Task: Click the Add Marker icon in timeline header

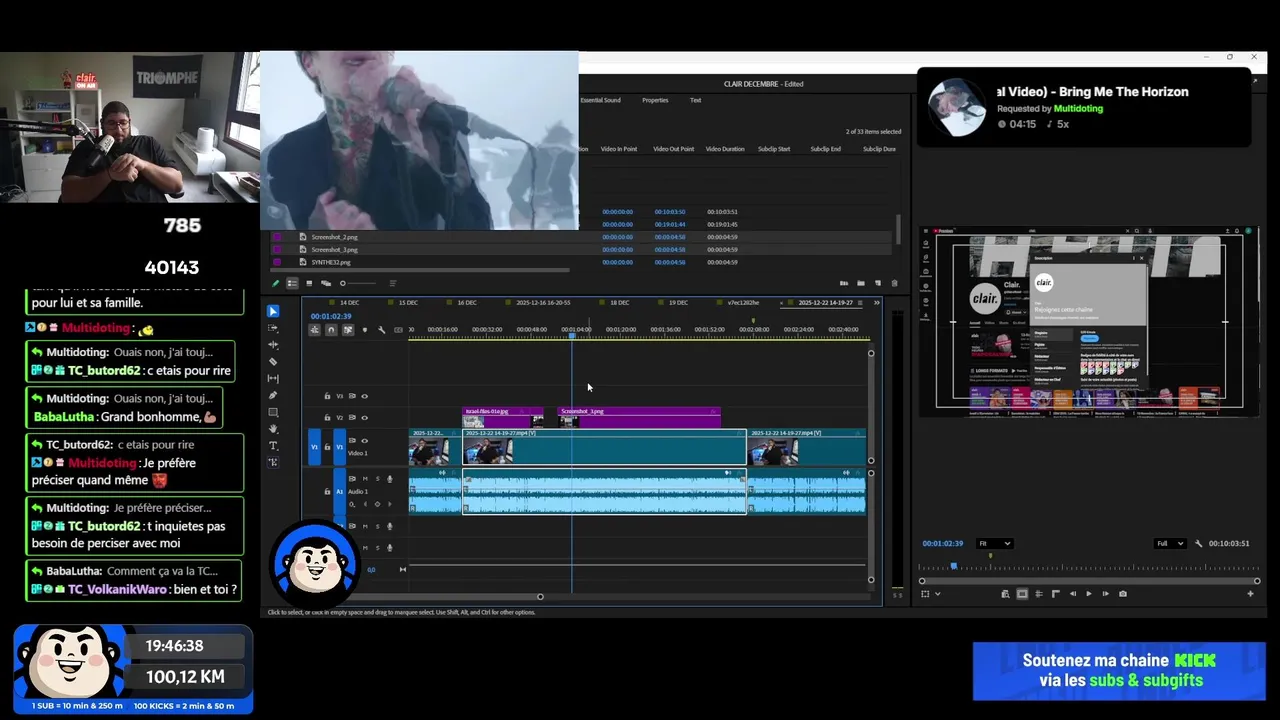Action: [x=365, y=330]
